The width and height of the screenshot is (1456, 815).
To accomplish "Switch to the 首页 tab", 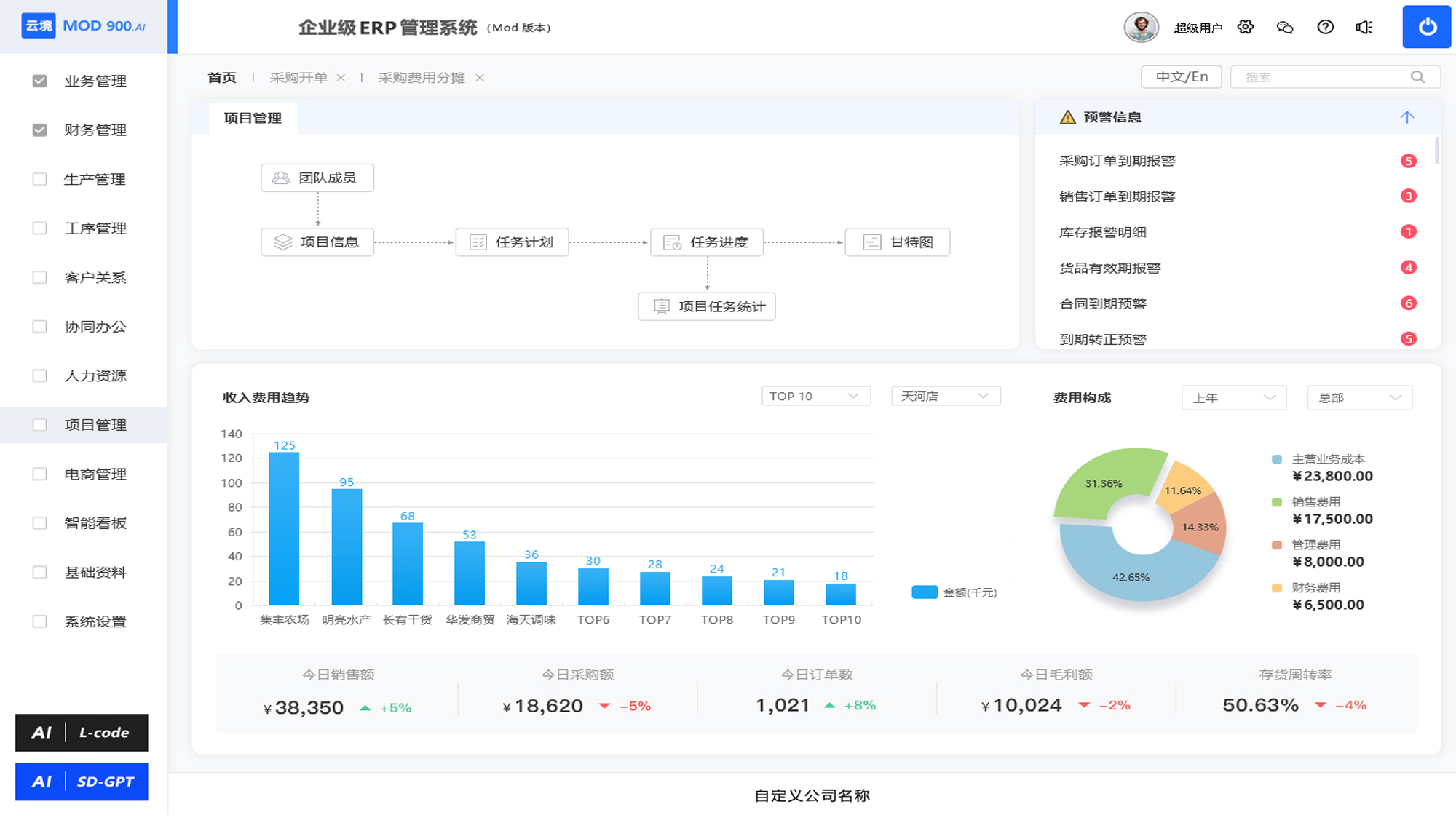I will click(x=222, y=78).
